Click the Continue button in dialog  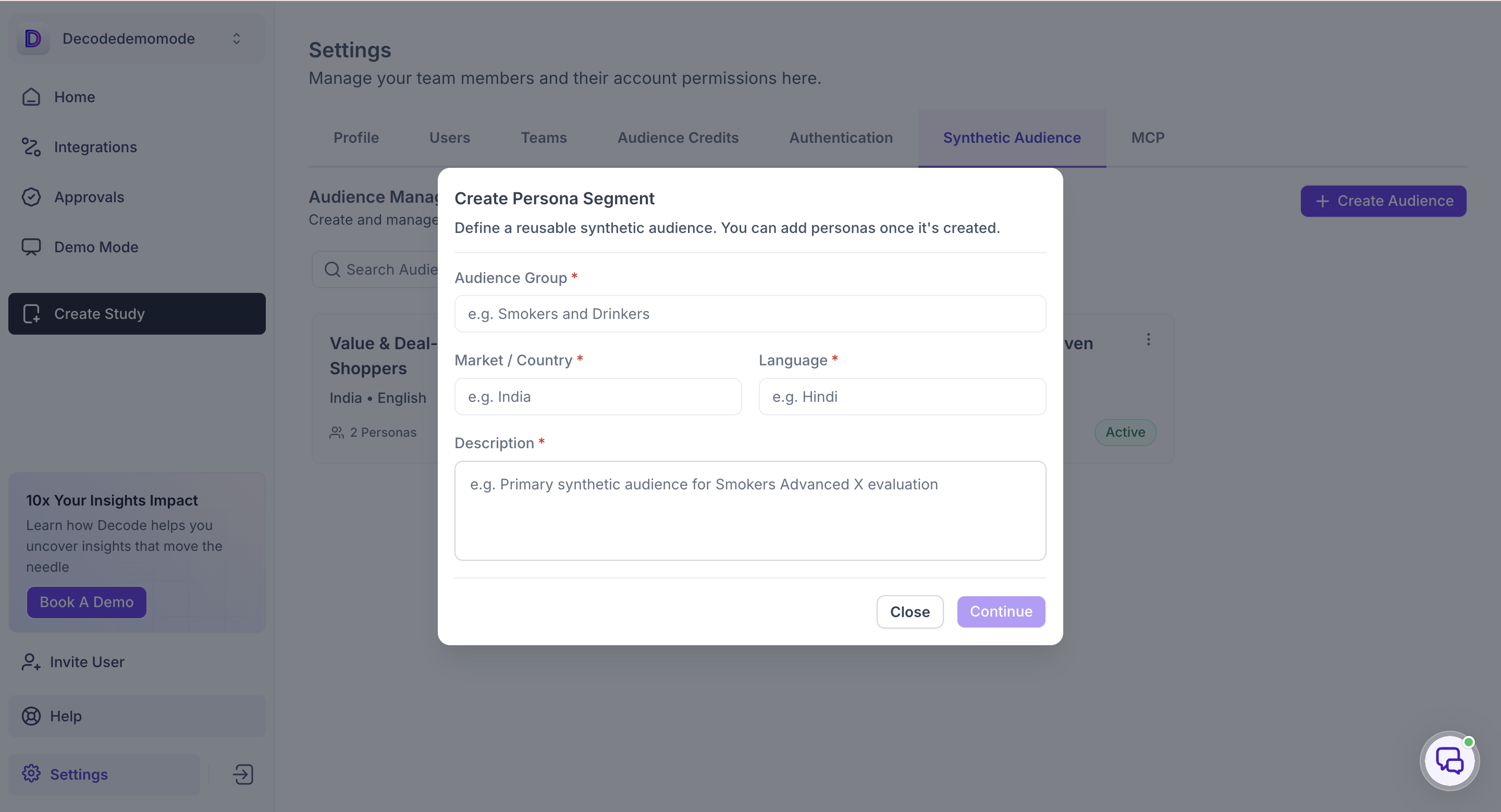(x=1001, y=612)
